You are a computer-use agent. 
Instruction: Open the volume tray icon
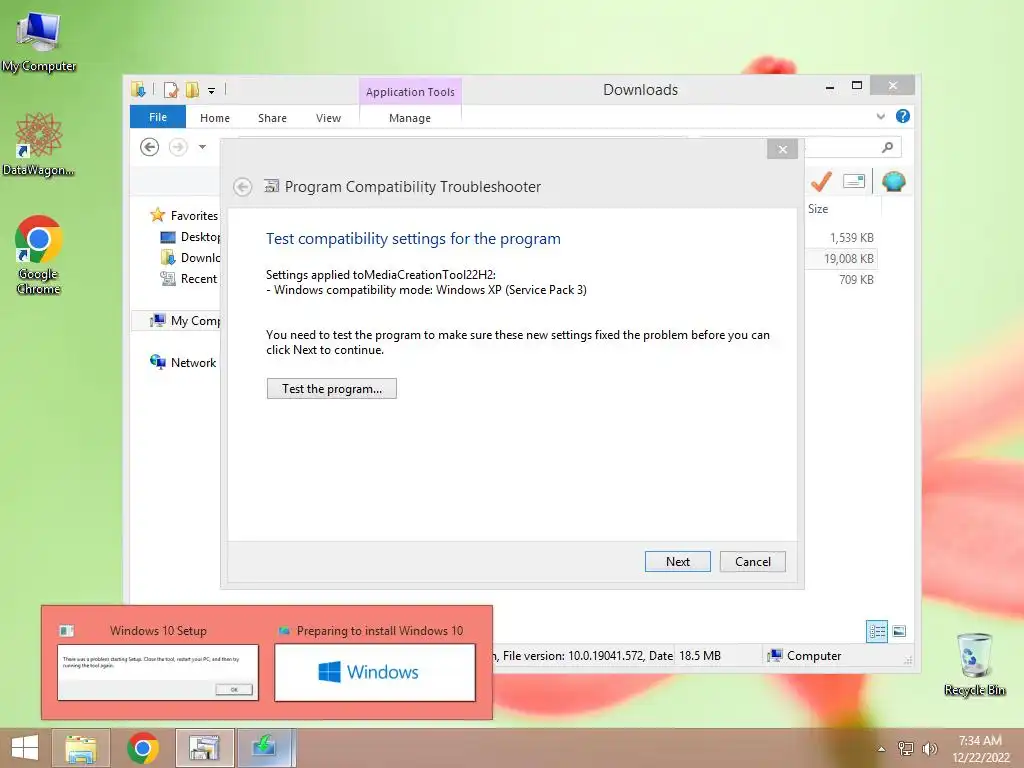tap(929, 749)
